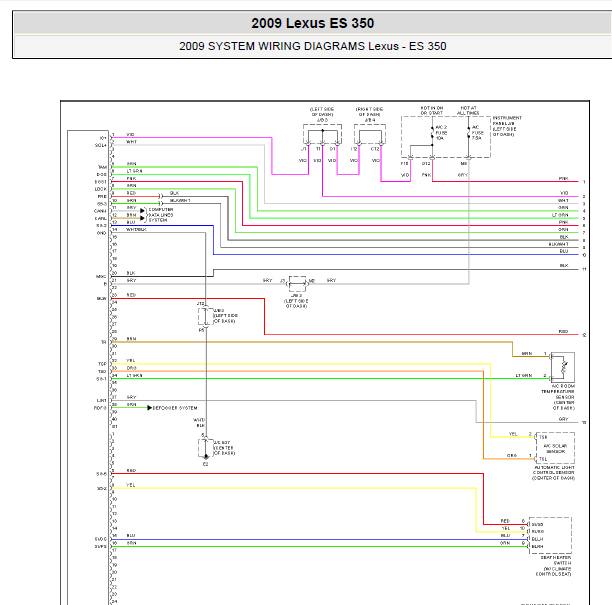612x605 pixels.
Task: Click the "LT GRN" label at pin 6
Action: pyautogui.click(x=134, y=171)
